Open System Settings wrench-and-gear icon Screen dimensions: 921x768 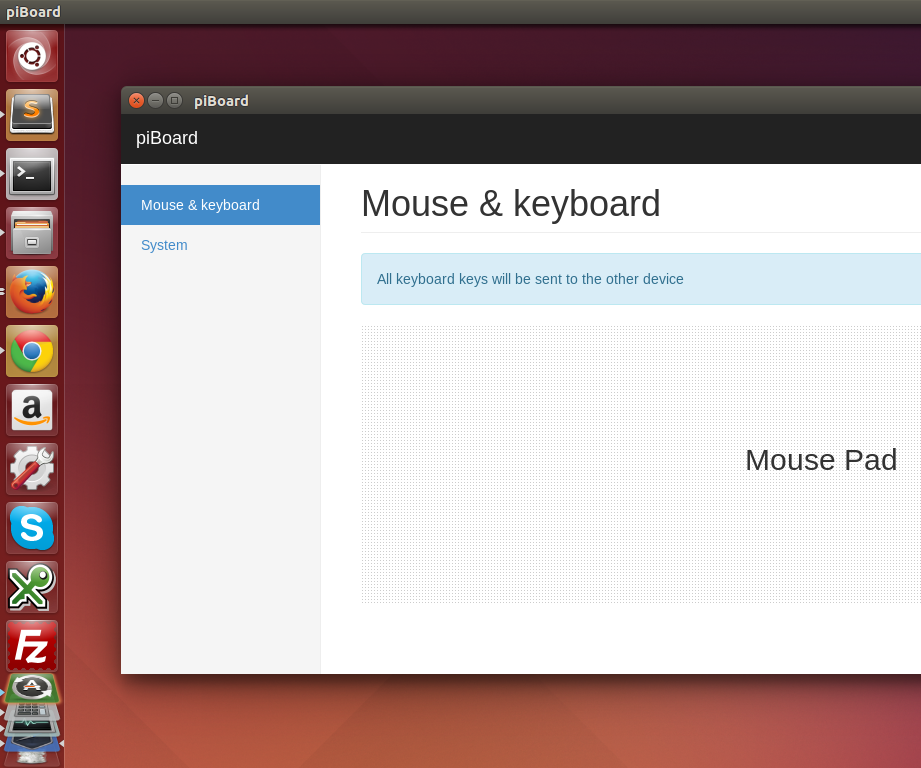pyautogui.click(x=31, y=469)
